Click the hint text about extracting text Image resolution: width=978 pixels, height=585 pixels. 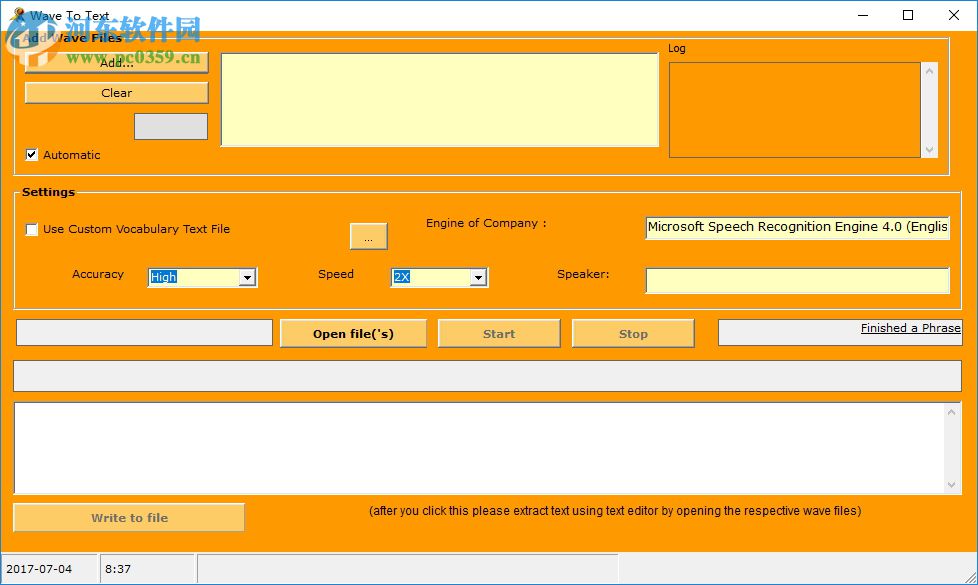click(x=615, y=511)
